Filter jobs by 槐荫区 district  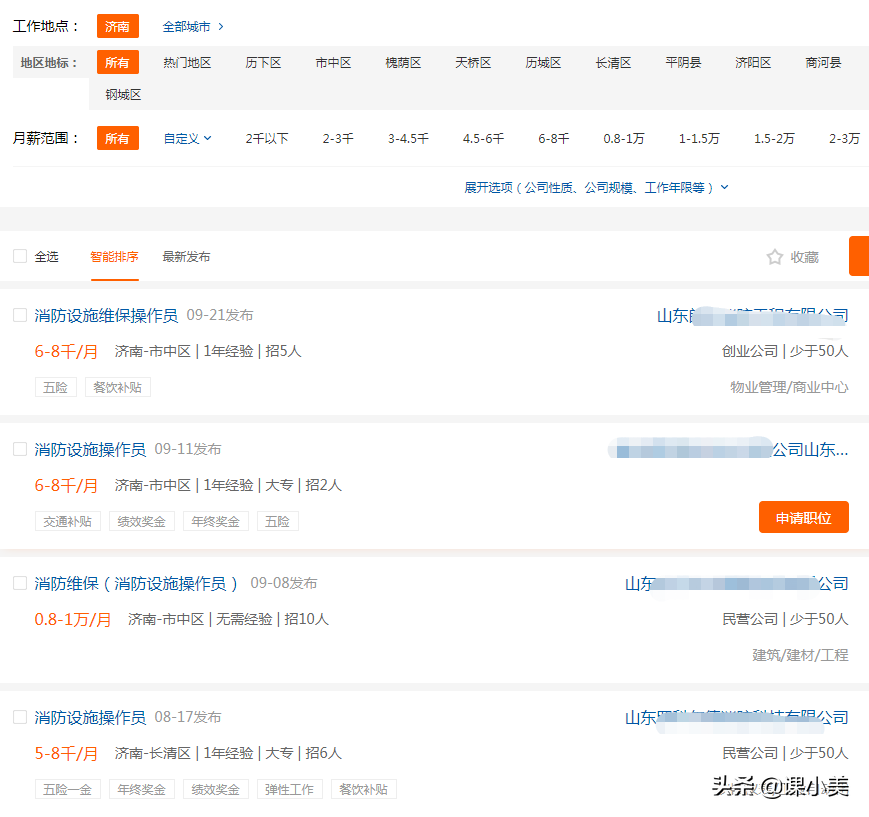point(402,61)
